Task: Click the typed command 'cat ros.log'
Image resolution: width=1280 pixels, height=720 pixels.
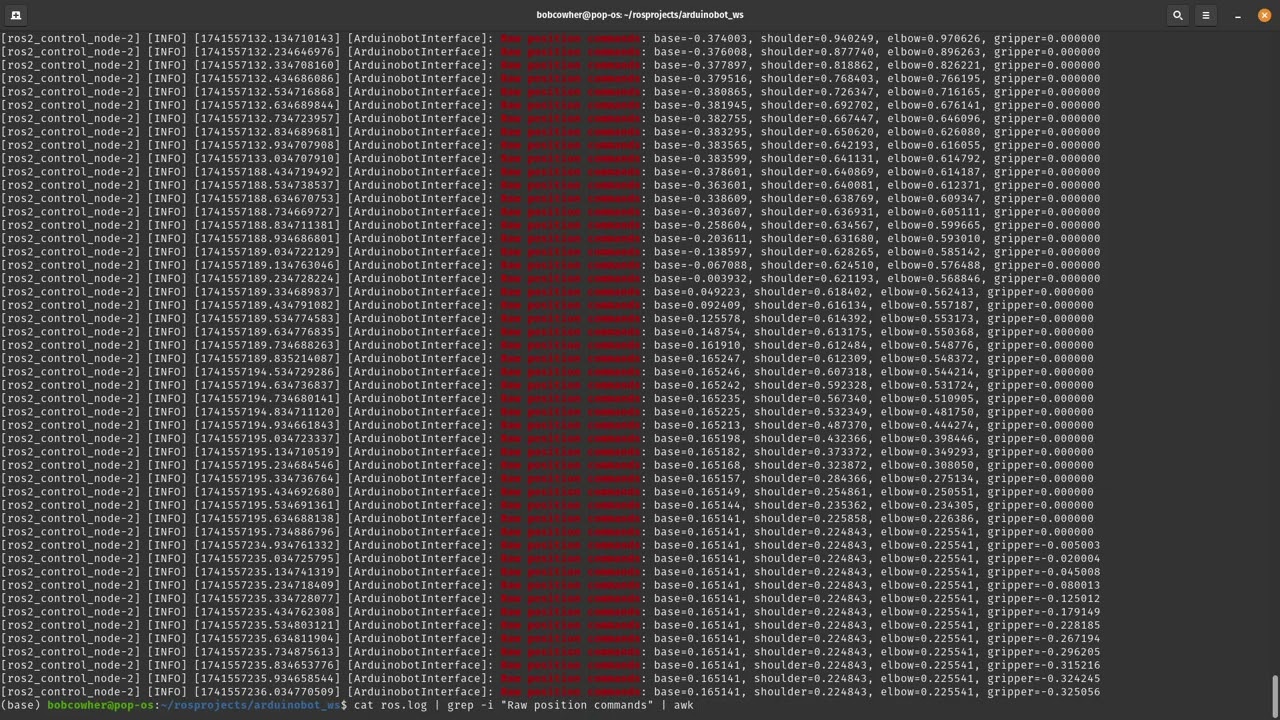Action: (390, 705)
